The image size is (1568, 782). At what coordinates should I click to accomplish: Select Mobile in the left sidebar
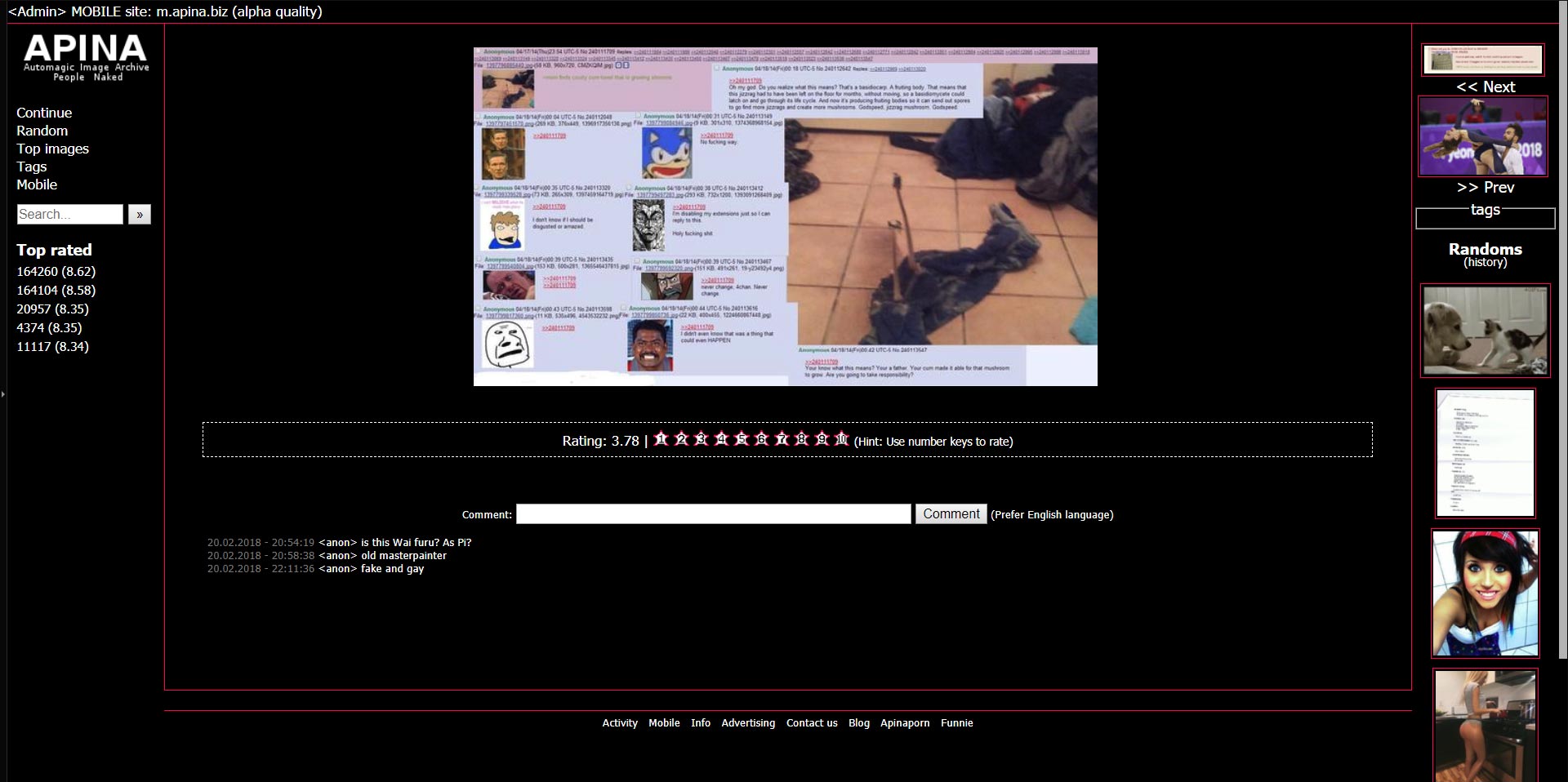pyautogui.click(x=37, y=184)
